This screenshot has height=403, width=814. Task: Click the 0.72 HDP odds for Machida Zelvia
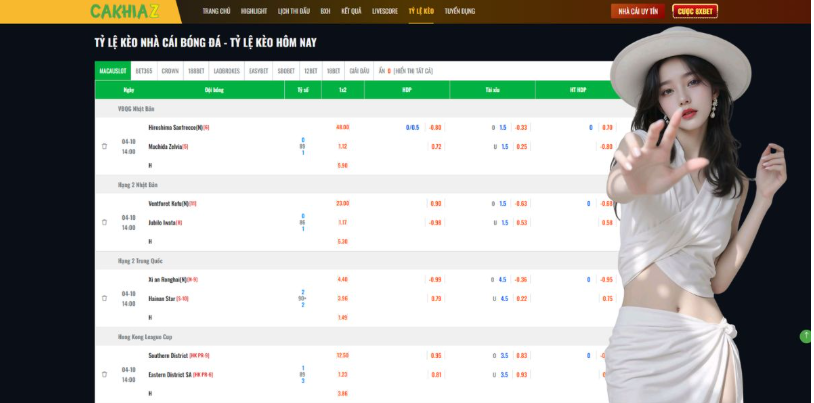click(436, 146)
